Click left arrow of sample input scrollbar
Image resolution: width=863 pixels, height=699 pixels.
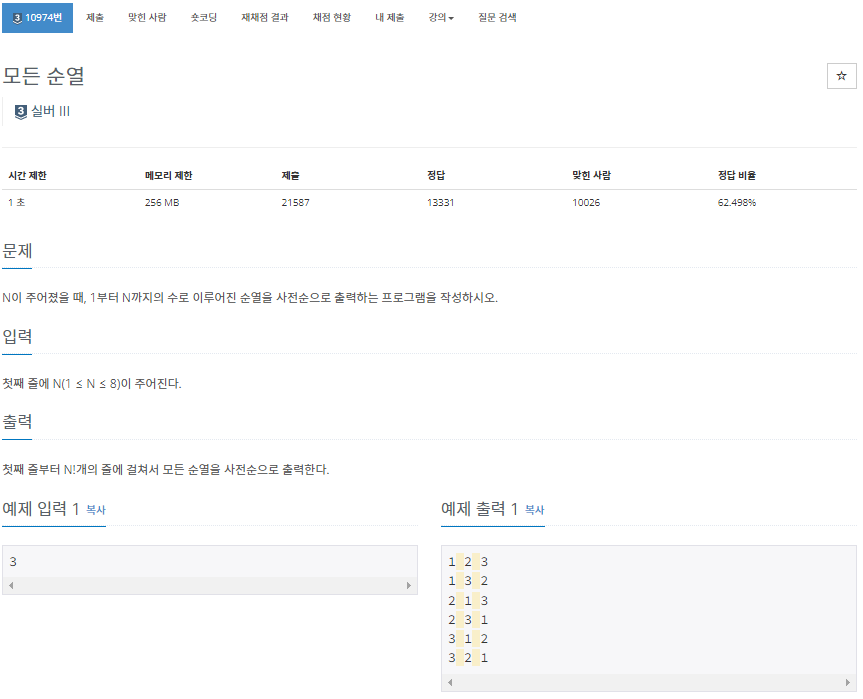11,586
